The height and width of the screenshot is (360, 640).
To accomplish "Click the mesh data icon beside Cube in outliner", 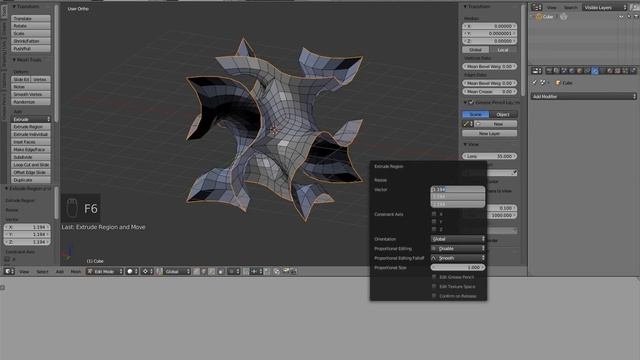I will [x=564, y=17].
